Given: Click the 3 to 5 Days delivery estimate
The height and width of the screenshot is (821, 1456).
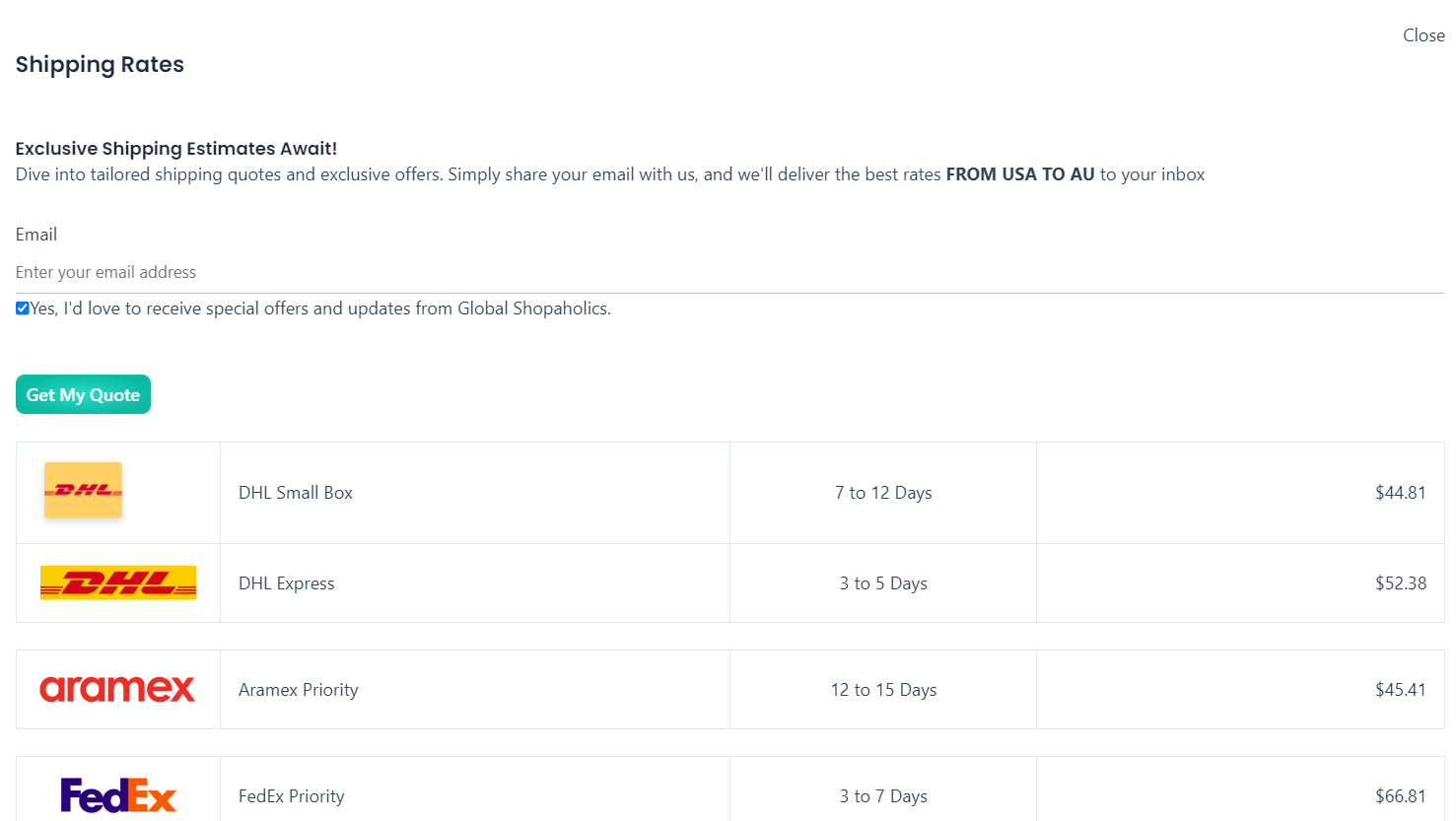Looking at the screenshot, I should pyautogui.click(x=883, y=583).
